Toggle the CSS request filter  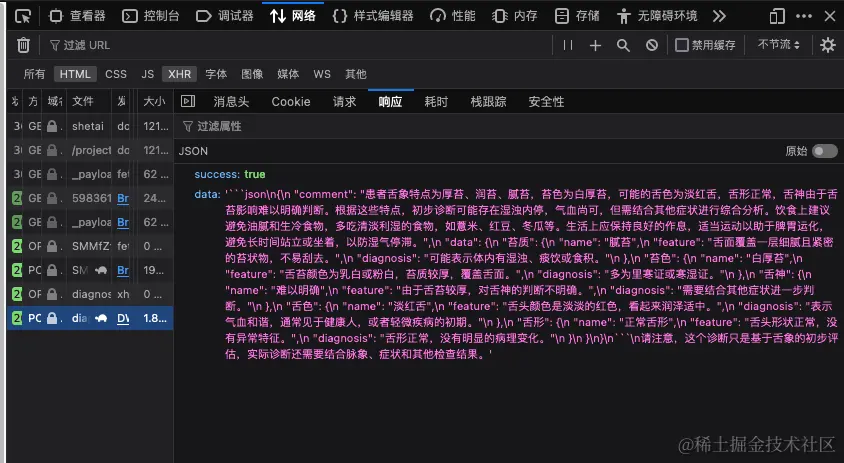tap(116, 74)
